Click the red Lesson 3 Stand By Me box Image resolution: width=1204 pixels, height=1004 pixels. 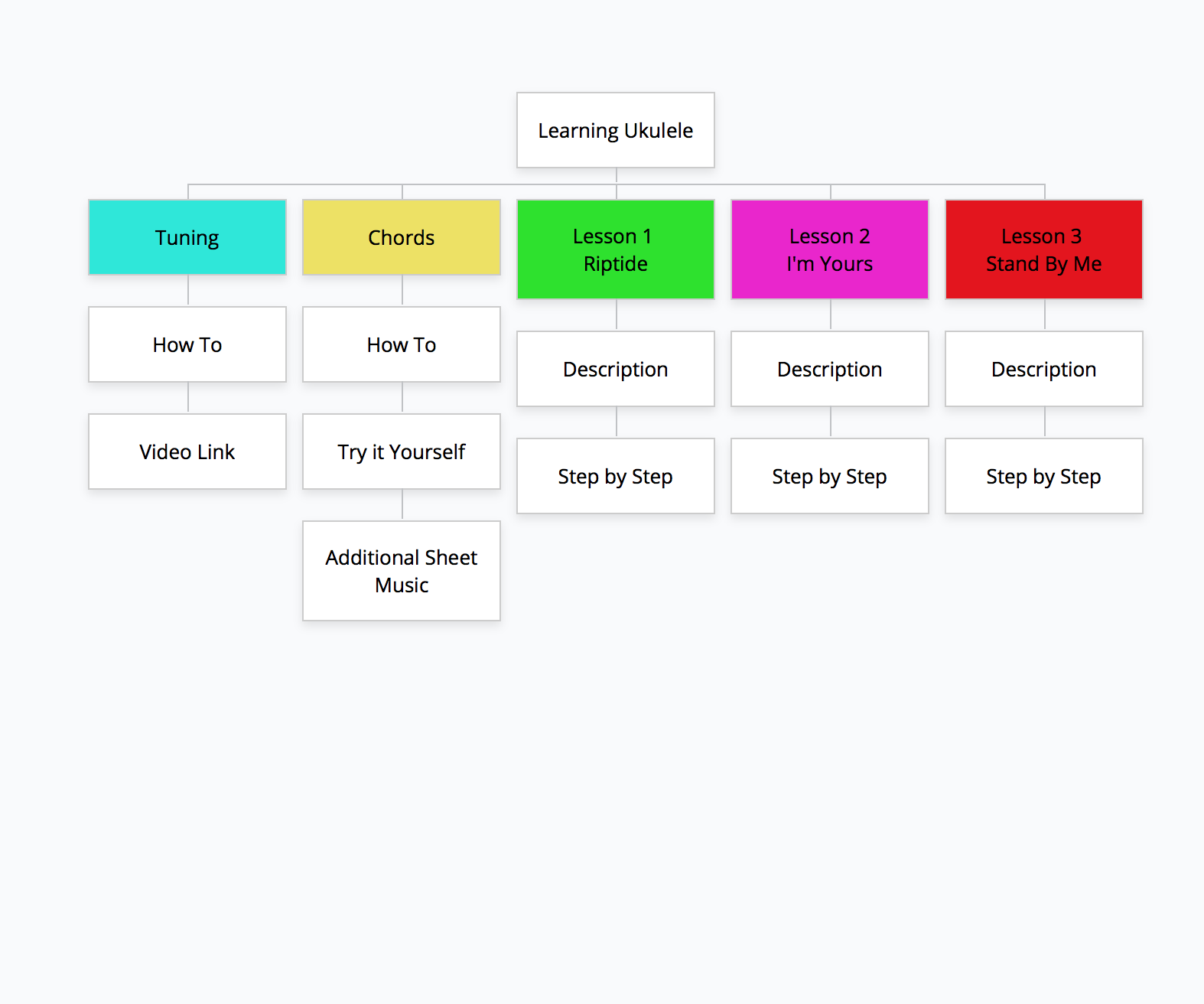[x=1043, y=249]
